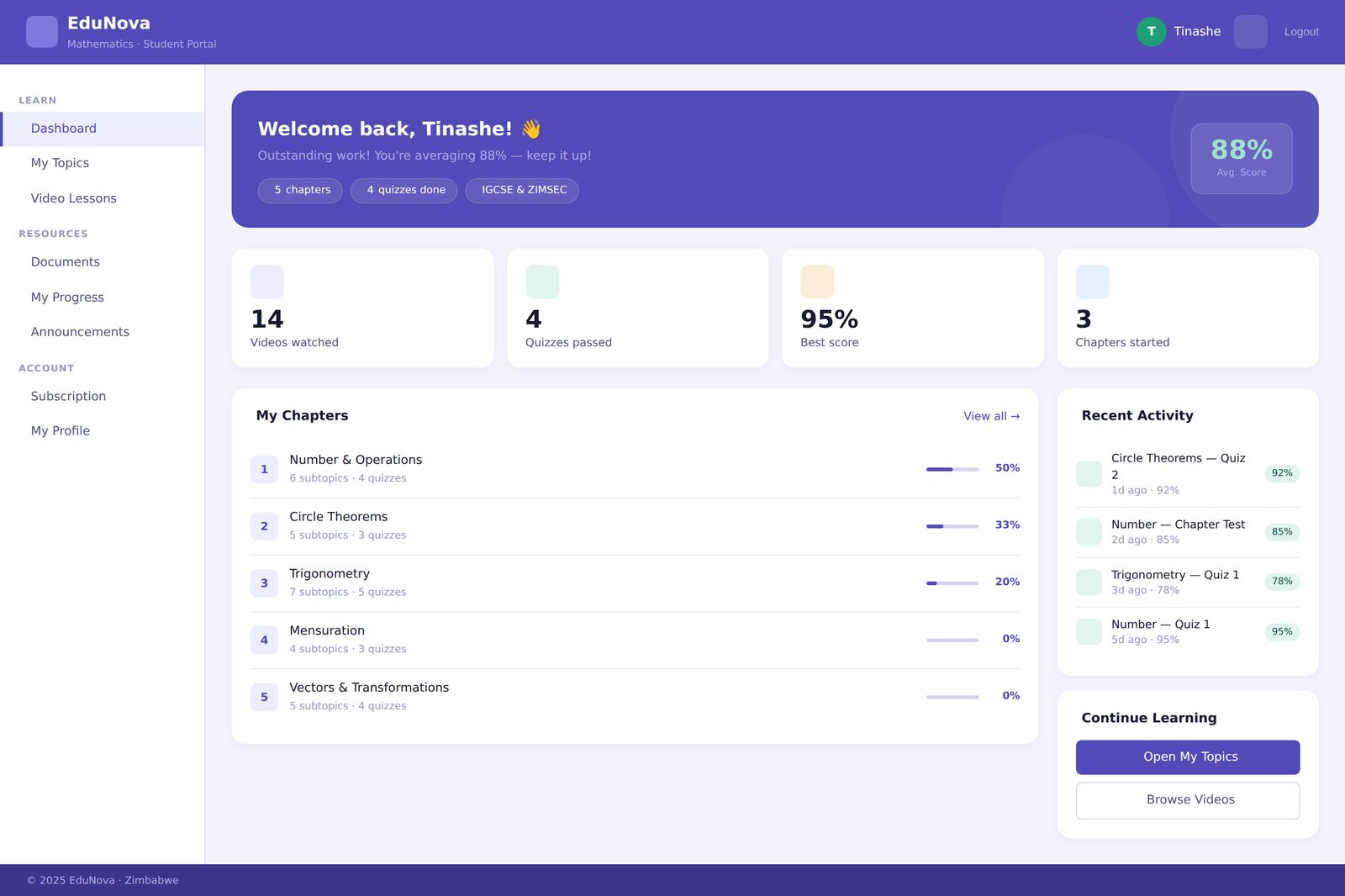This screenshot has width=1345, height=896.
Task: Open the Number & Operations chapter title
Action: [x=356, y=460]
